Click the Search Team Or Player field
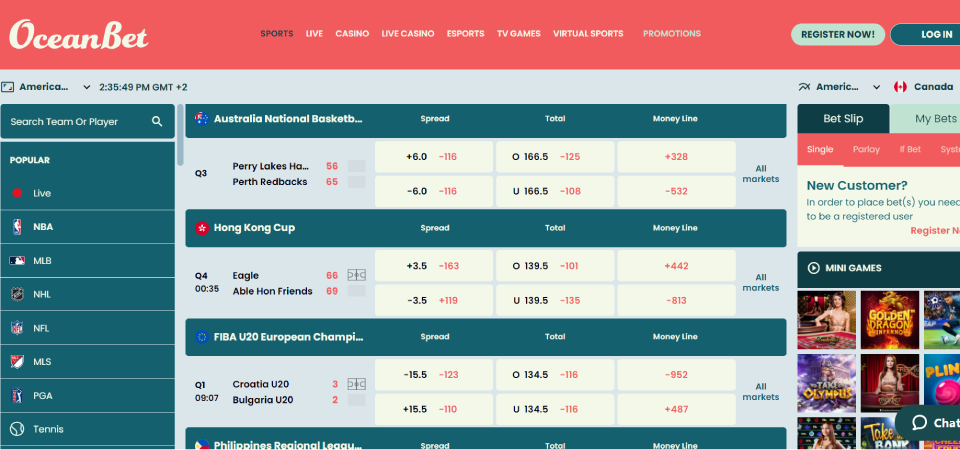 point(75,122)
